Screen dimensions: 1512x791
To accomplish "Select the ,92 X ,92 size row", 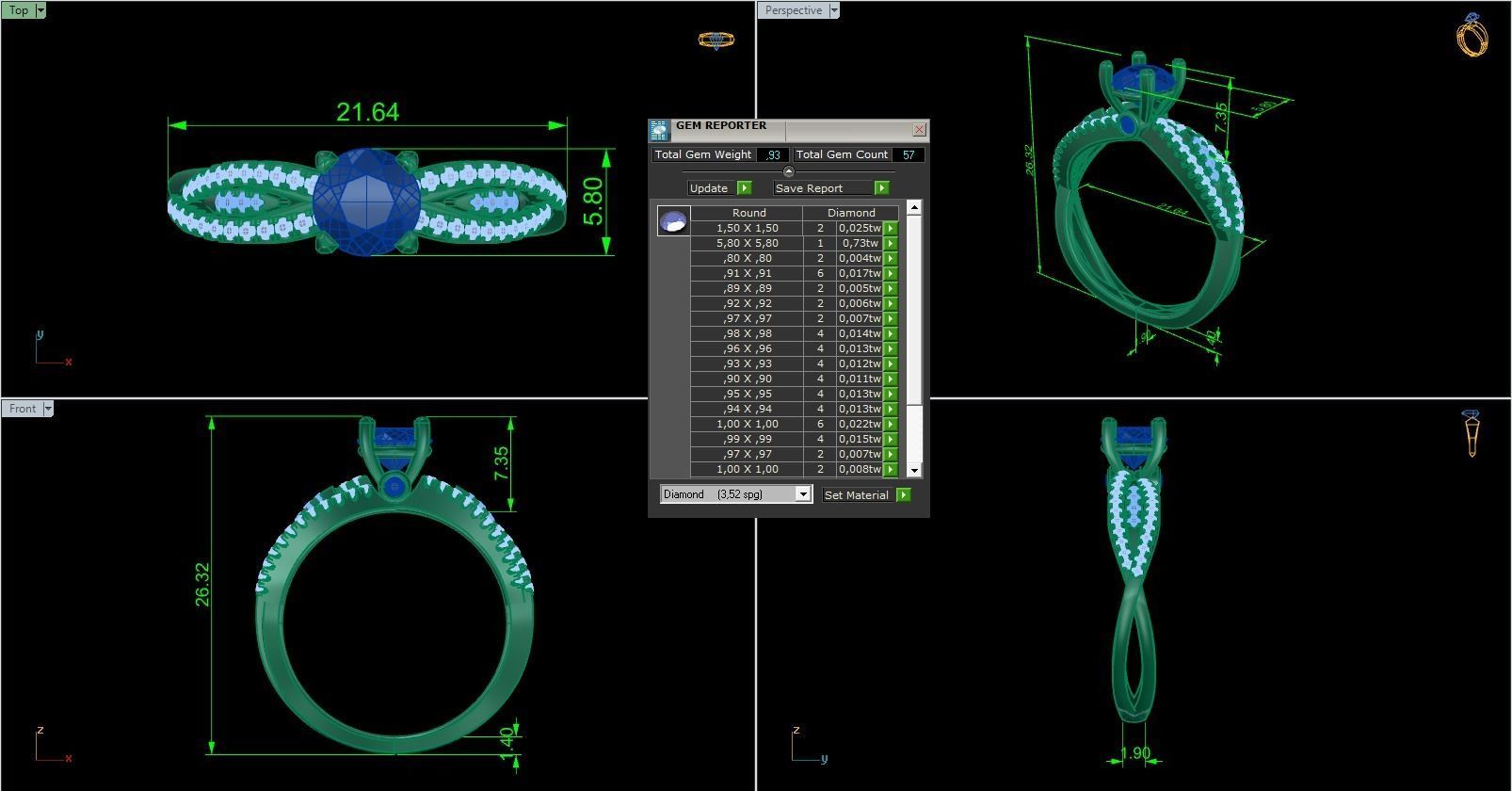I will [x=747, y=303].
